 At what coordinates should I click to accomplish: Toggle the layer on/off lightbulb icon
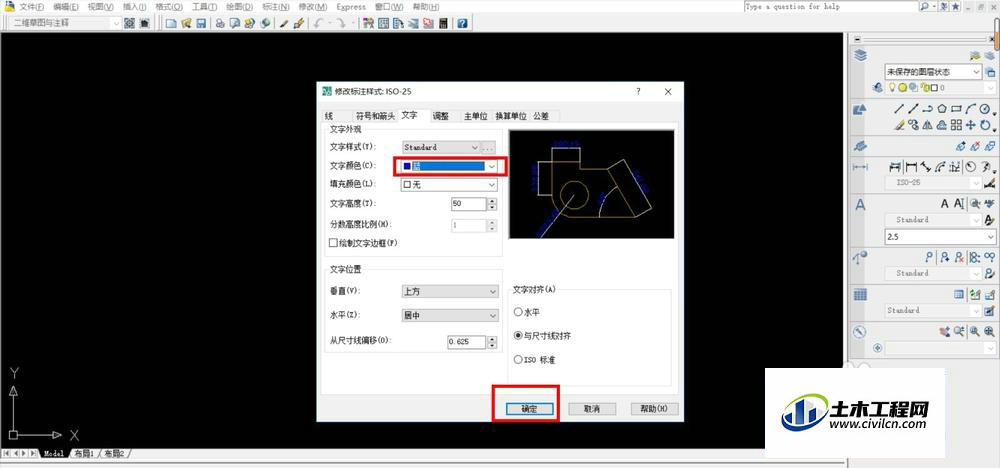pyautogui.click(x=893, y=87)
